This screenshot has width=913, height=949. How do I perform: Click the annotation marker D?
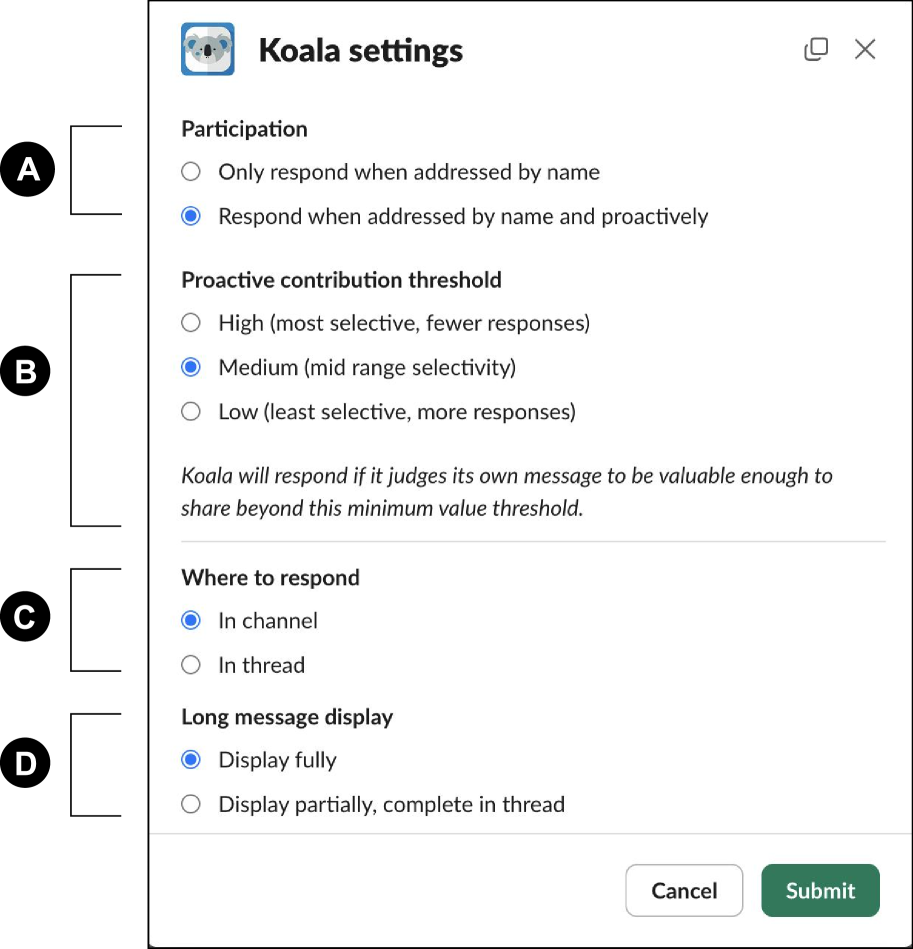[26, 764]
